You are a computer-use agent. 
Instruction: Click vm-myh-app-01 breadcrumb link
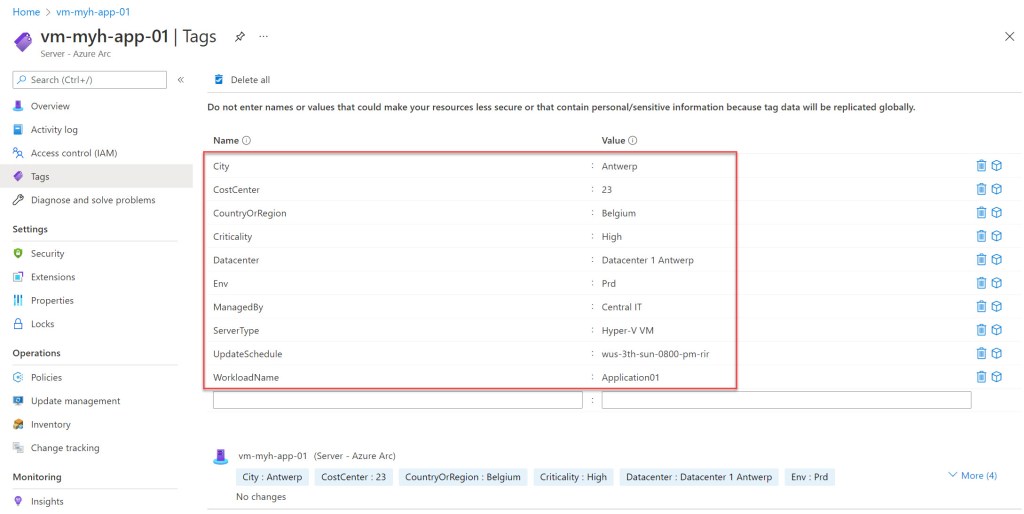[94, 12]
